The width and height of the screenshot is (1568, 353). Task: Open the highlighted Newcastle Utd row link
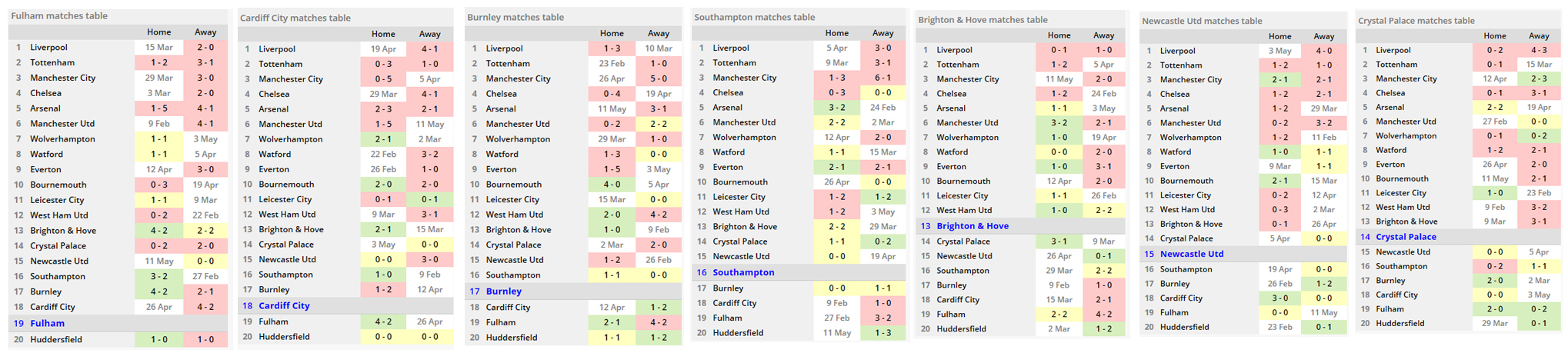click(x=1191, y=254)
